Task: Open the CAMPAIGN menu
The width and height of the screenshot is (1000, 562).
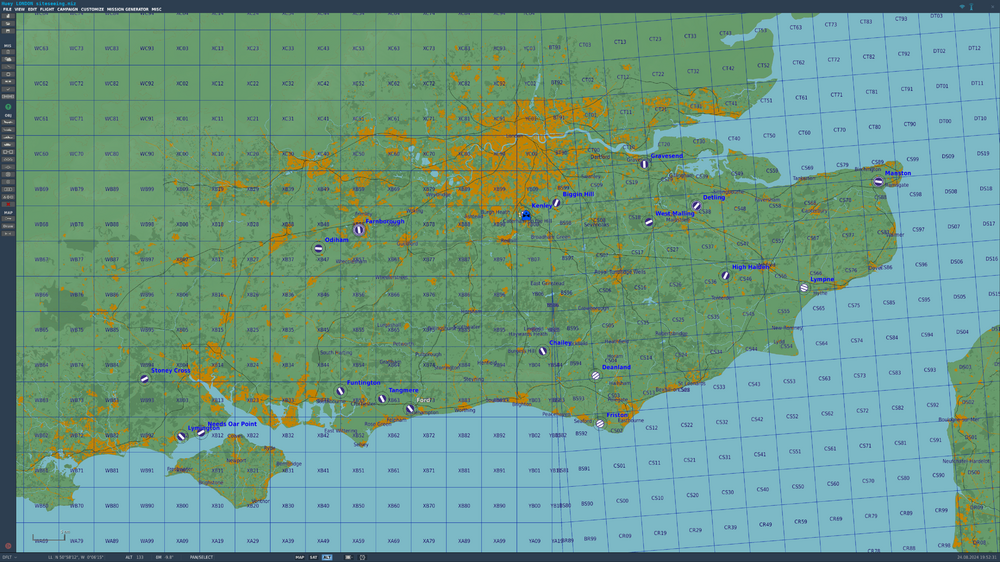Action: 68,10
